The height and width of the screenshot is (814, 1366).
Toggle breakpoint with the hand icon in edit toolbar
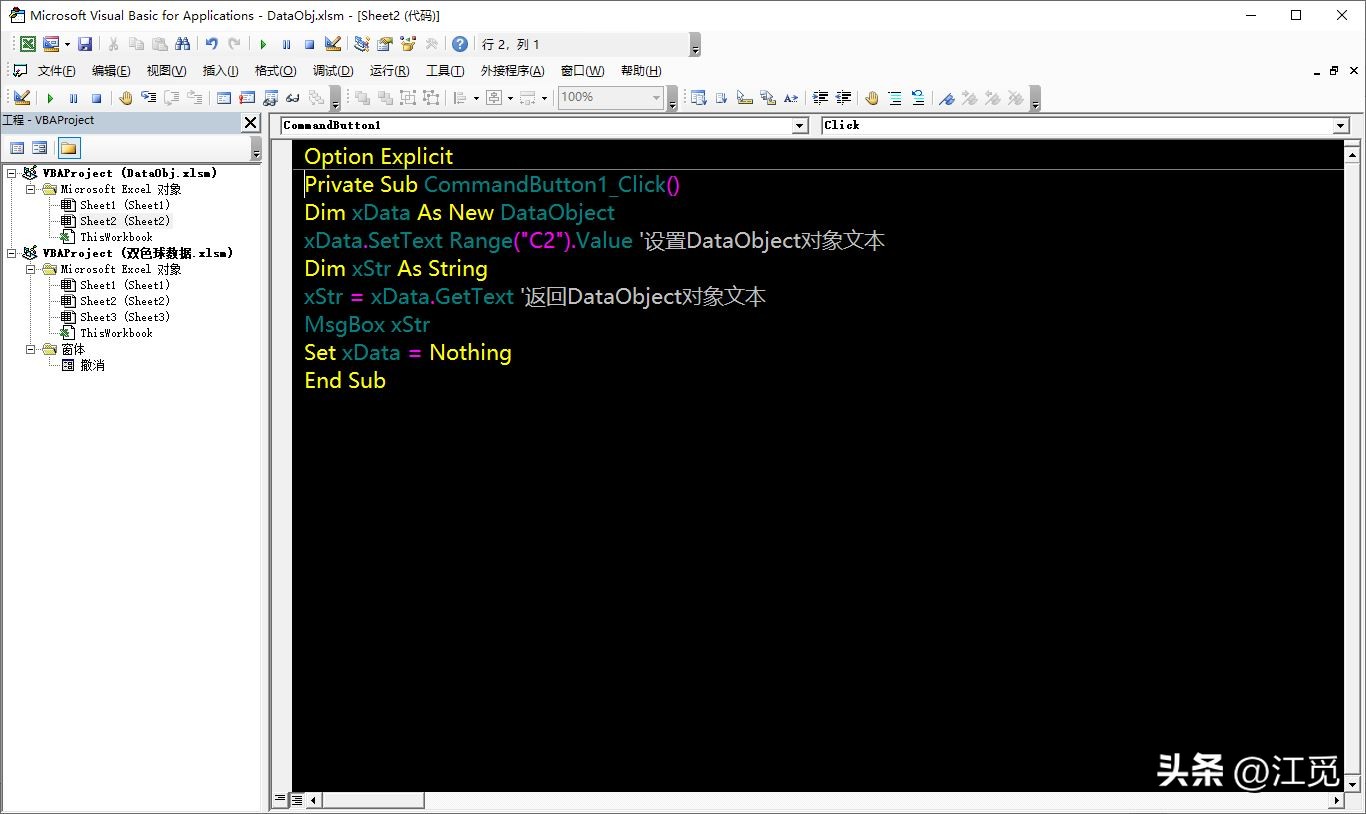click(871, 97)
